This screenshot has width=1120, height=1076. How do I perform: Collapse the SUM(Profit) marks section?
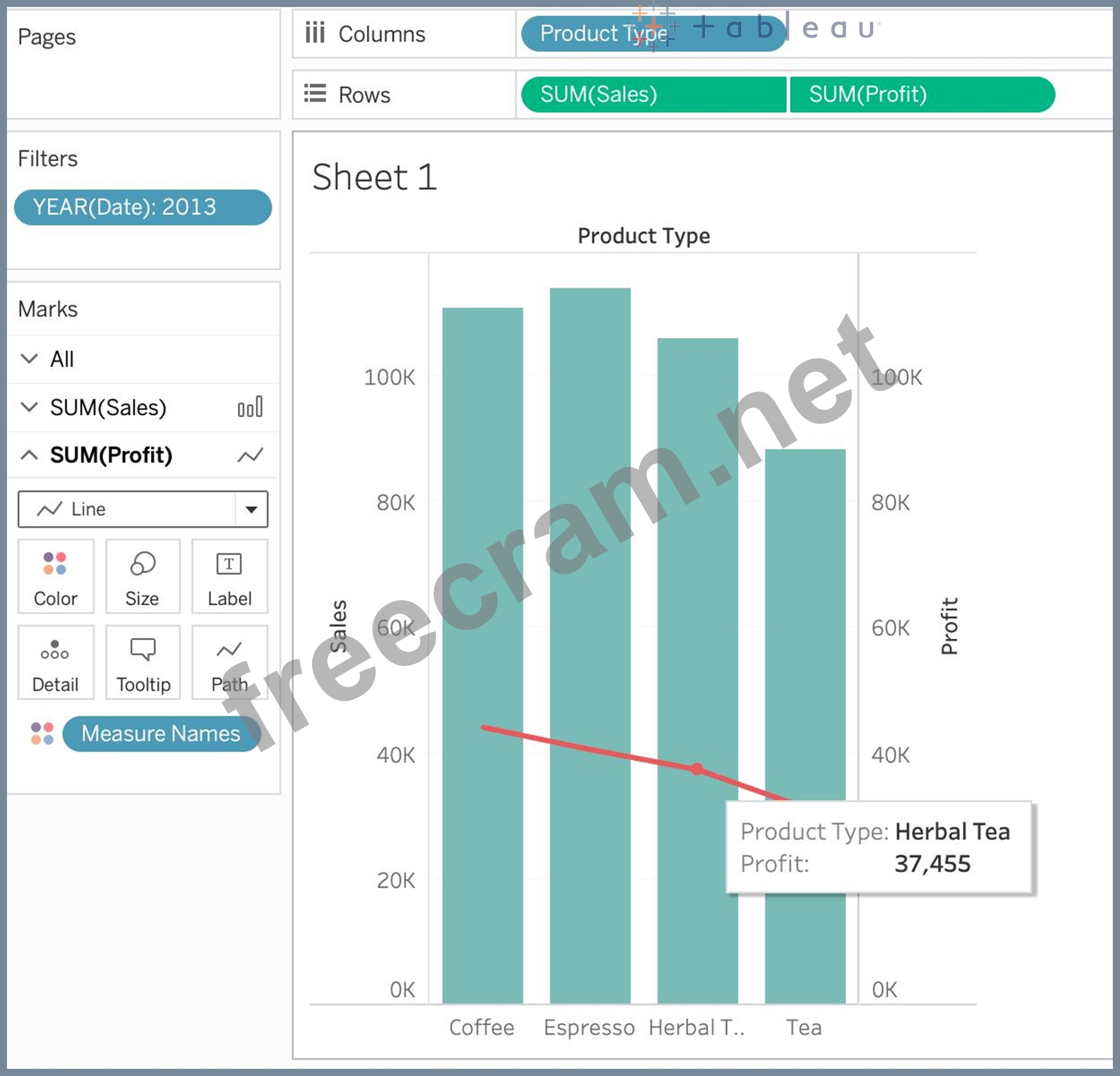(29, 456)
